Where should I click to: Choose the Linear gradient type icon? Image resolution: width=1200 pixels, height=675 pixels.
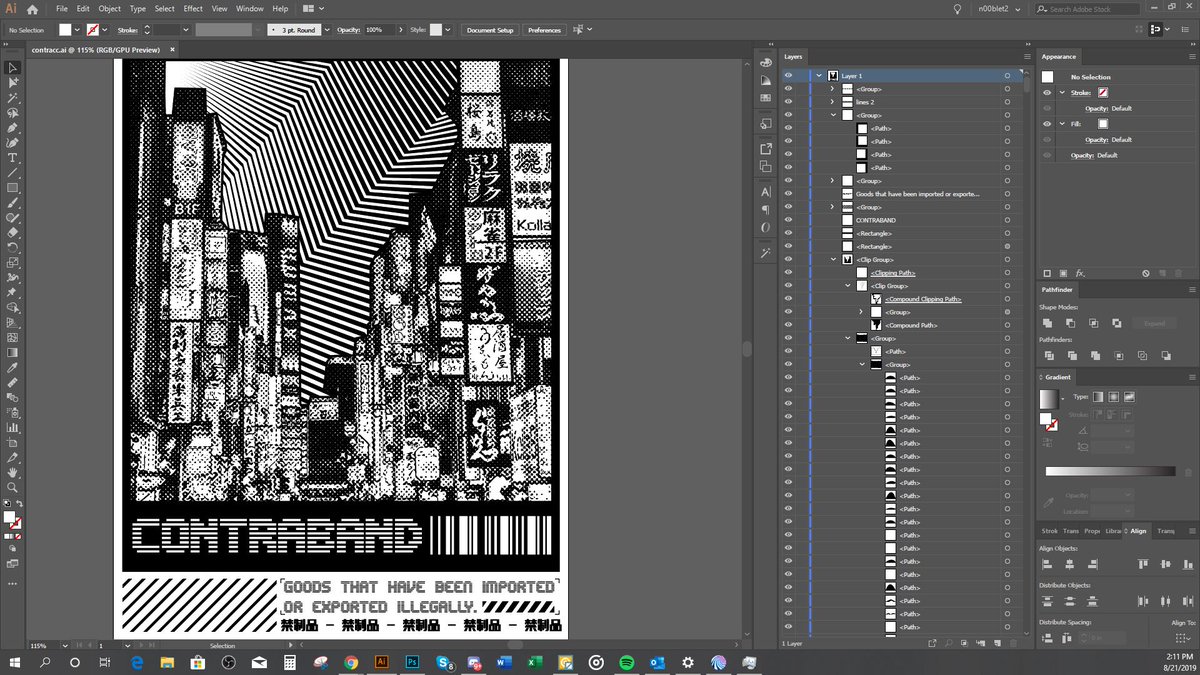tap(1097, 397)
